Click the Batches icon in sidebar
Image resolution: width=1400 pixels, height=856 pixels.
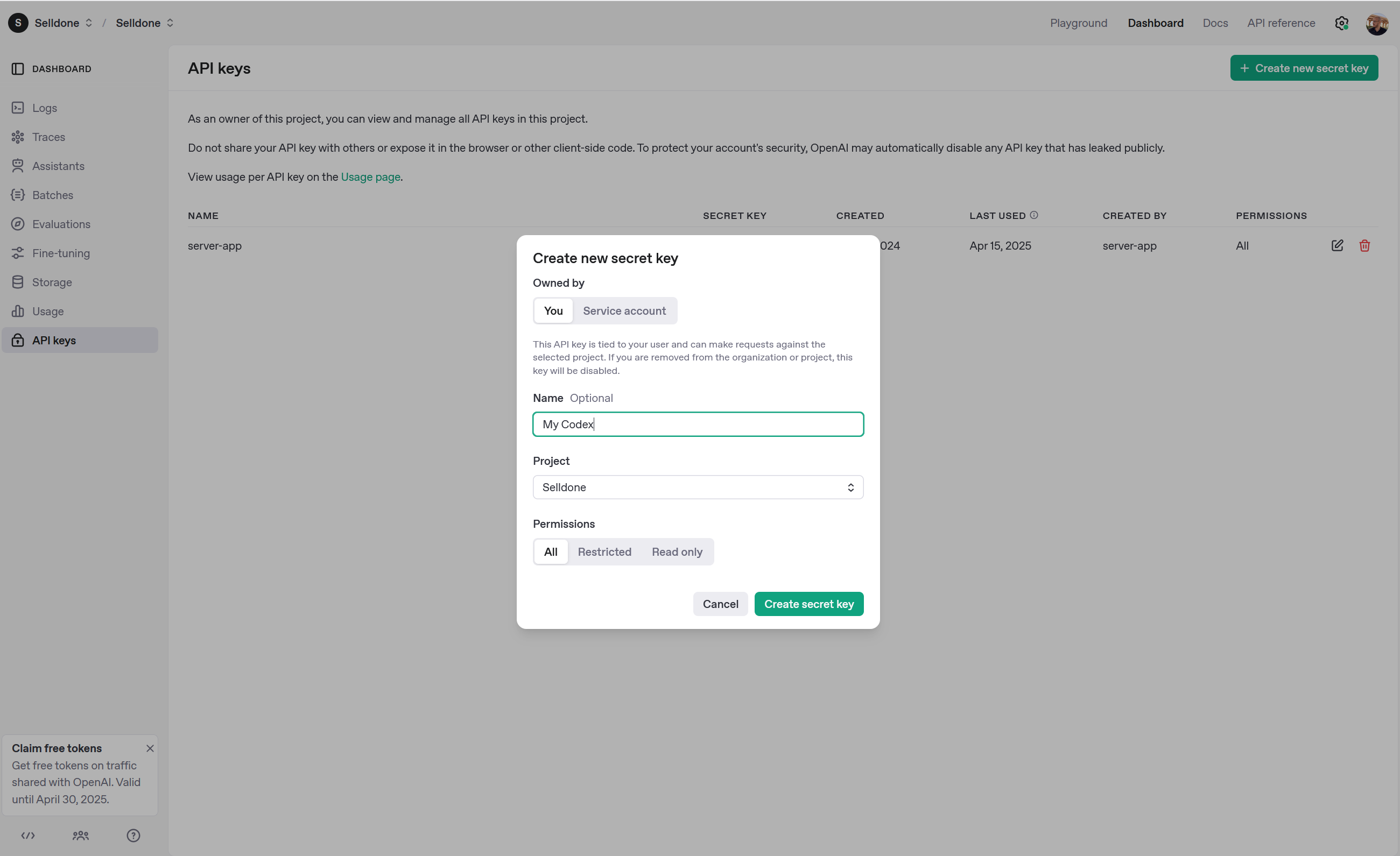(18, 195)
